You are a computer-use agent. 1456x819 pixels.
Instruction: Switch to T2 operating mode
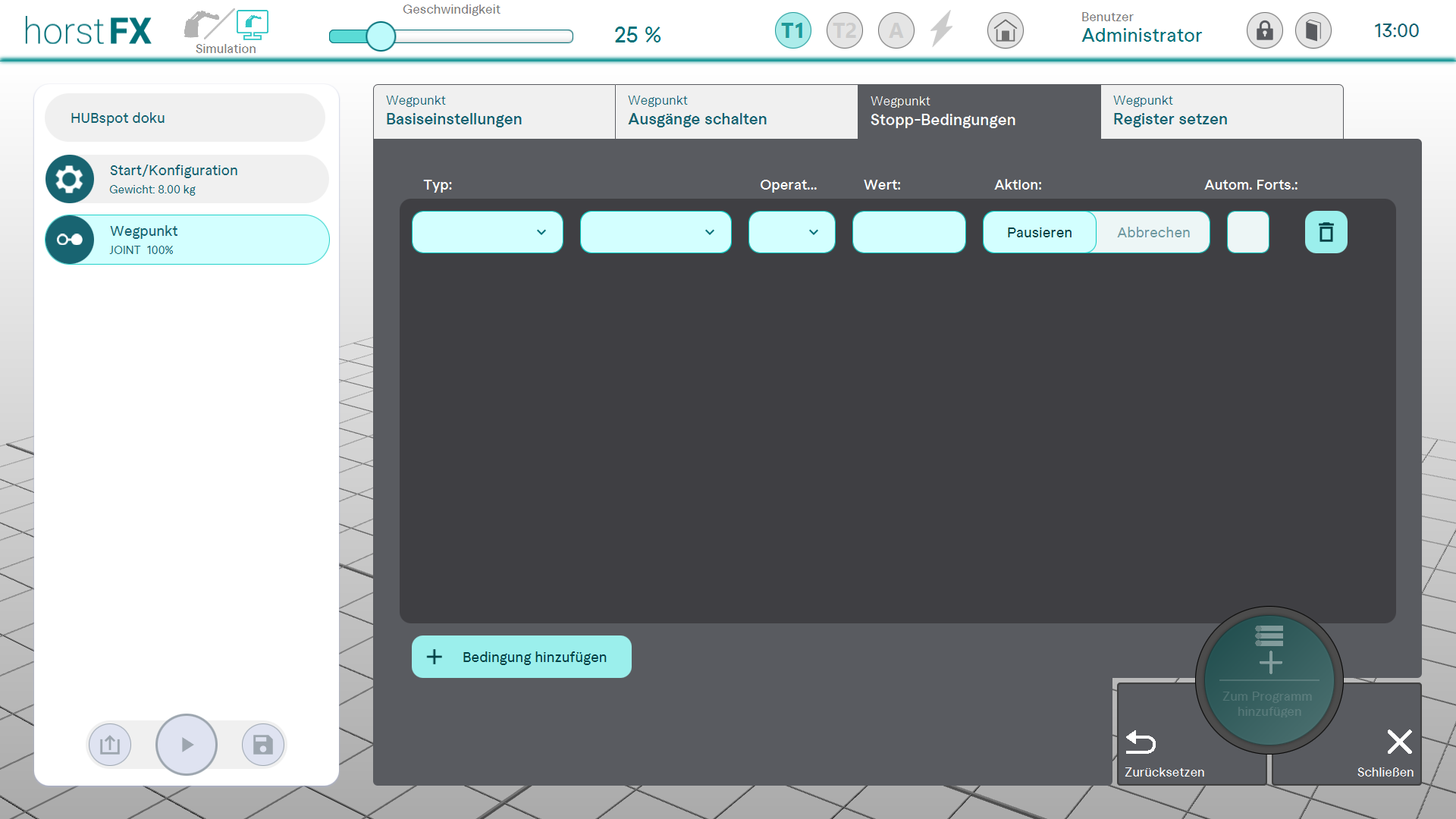pyautogui.click(x=844, y=31)
